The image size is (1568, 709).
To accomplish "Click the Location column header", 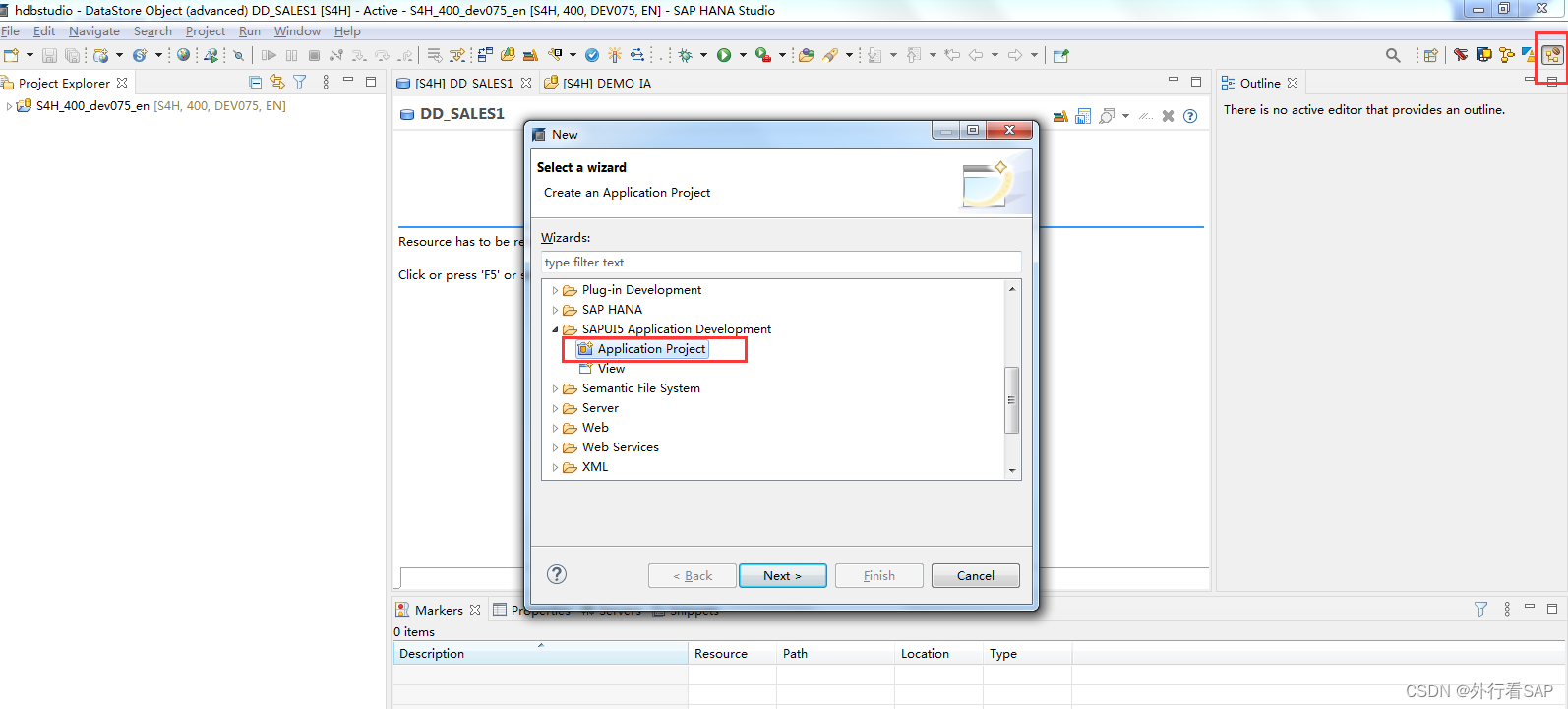I will (x=938, y=653).
